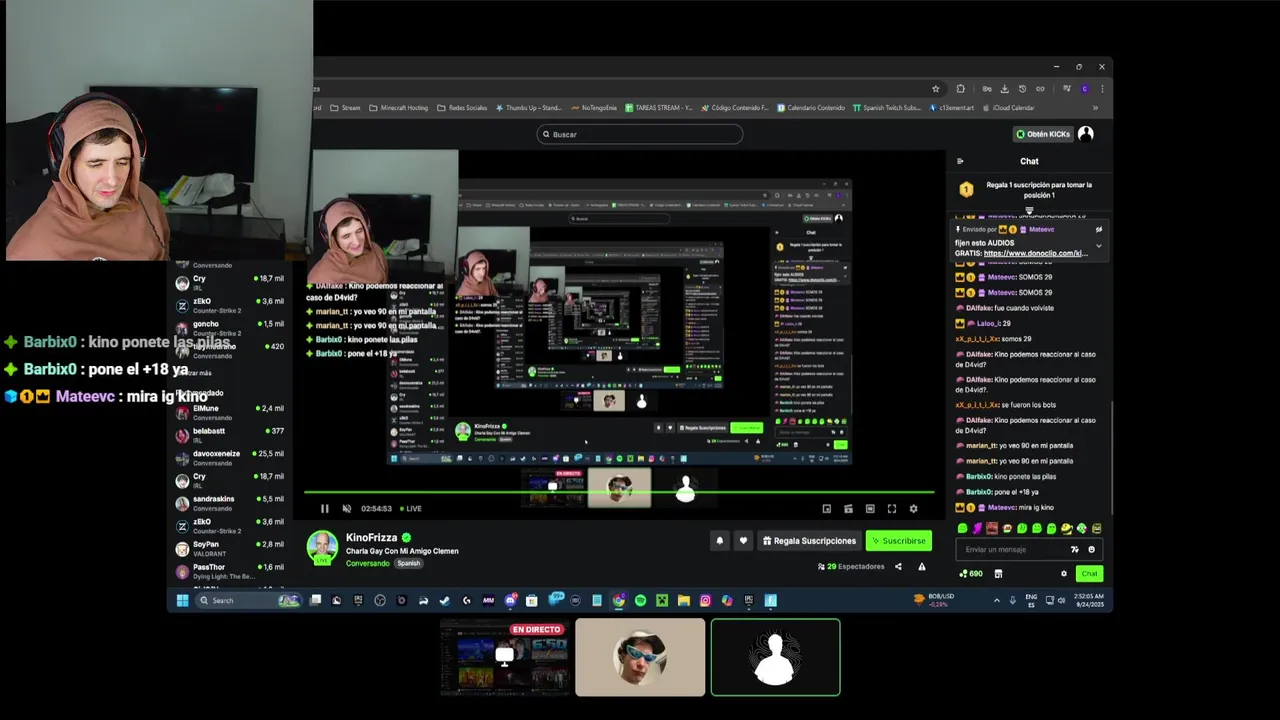Open sidebar channel davooxeneize
The width and height of the screenshot is (1280, 720).
229,458
